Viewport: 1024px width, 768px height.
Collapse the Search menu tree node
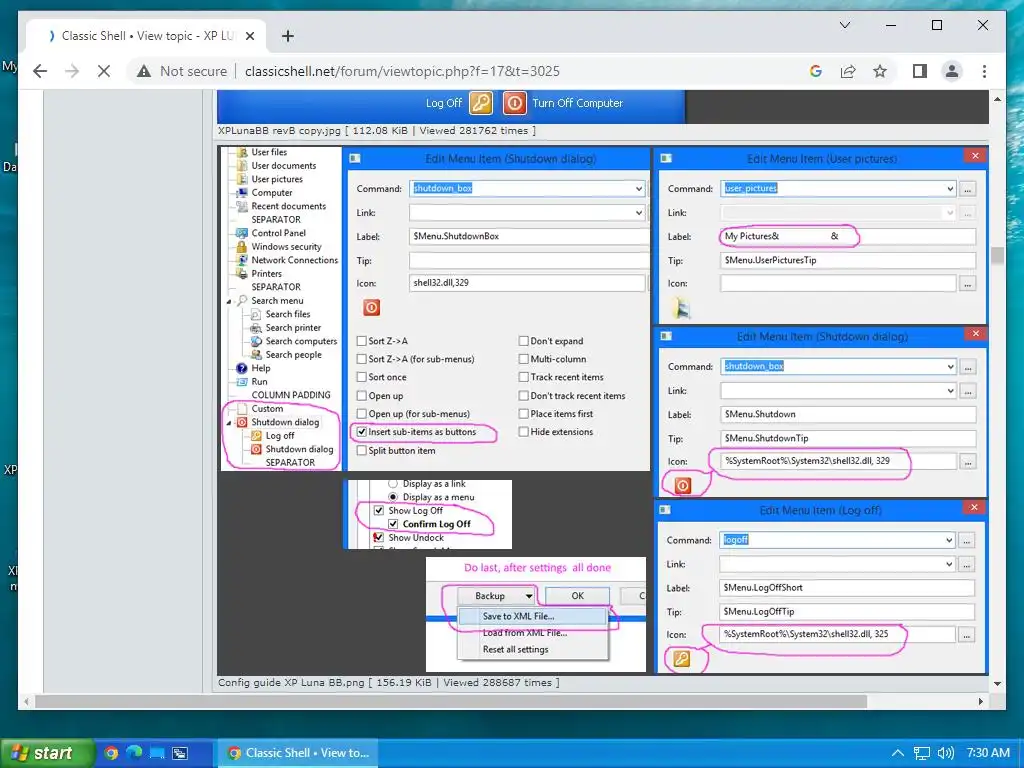[229, 302]
